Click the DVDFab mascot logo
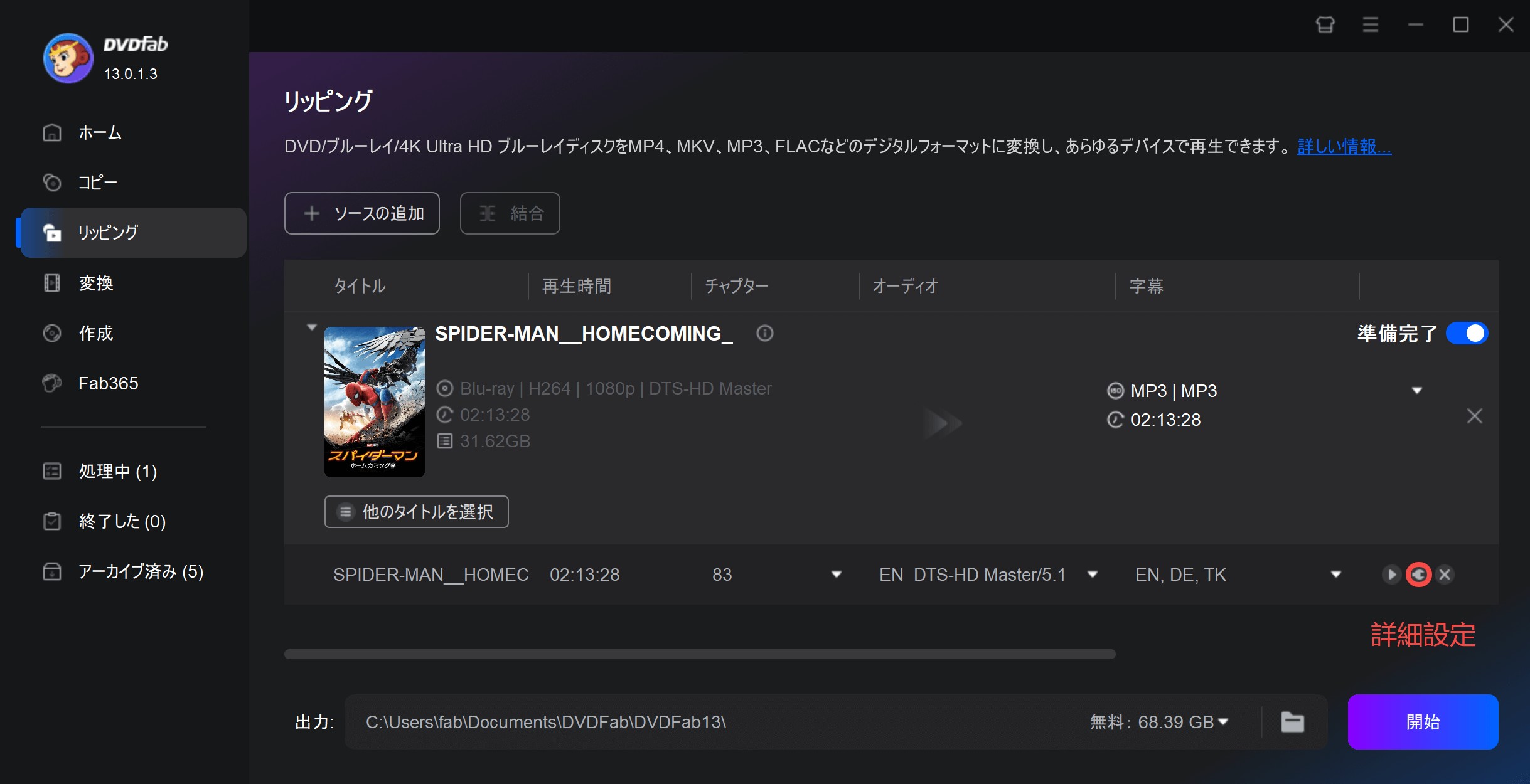 pyautogui.click(x=68, y=58)
